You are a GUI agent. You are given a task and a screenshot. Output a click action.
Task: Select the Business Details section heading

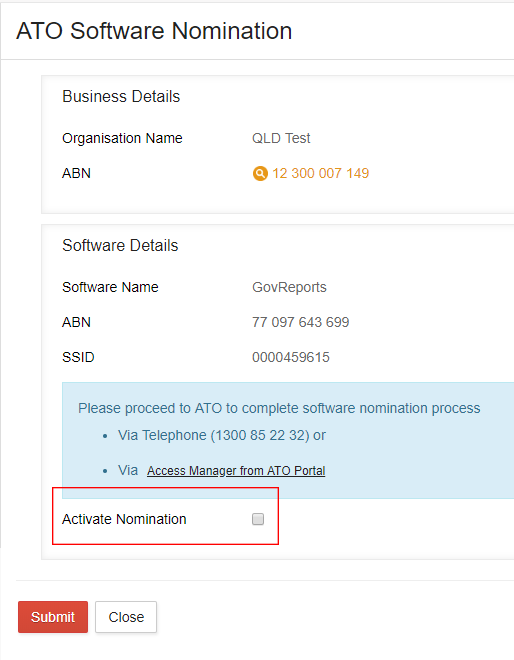pyautogui.click(x=121, y=96)
